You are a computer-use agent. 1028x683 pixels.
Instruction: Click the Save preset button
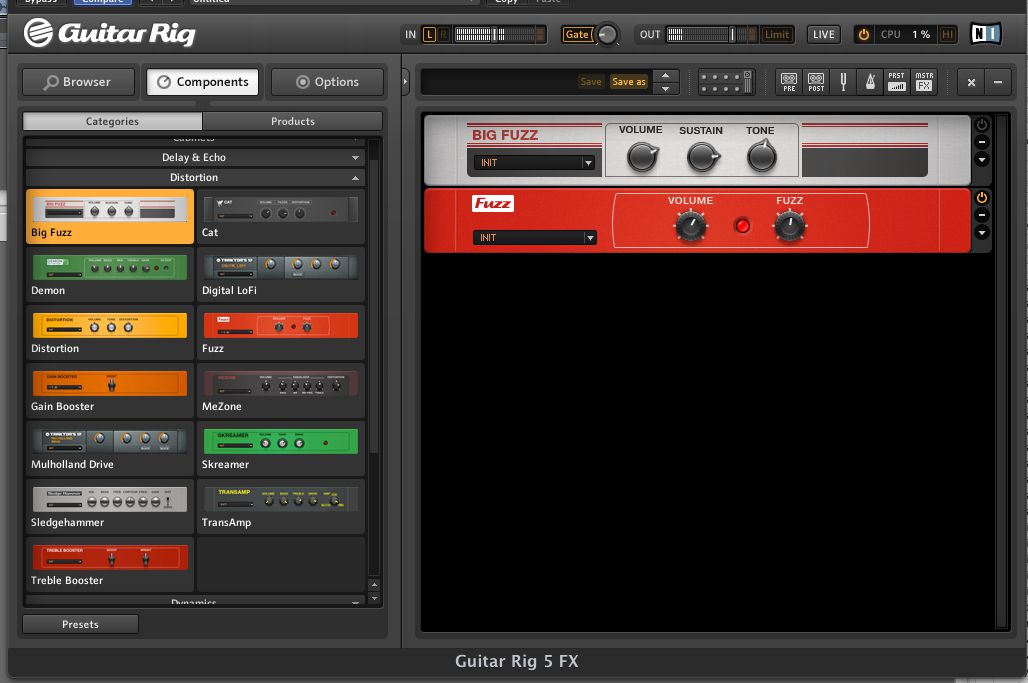point(591,82)
